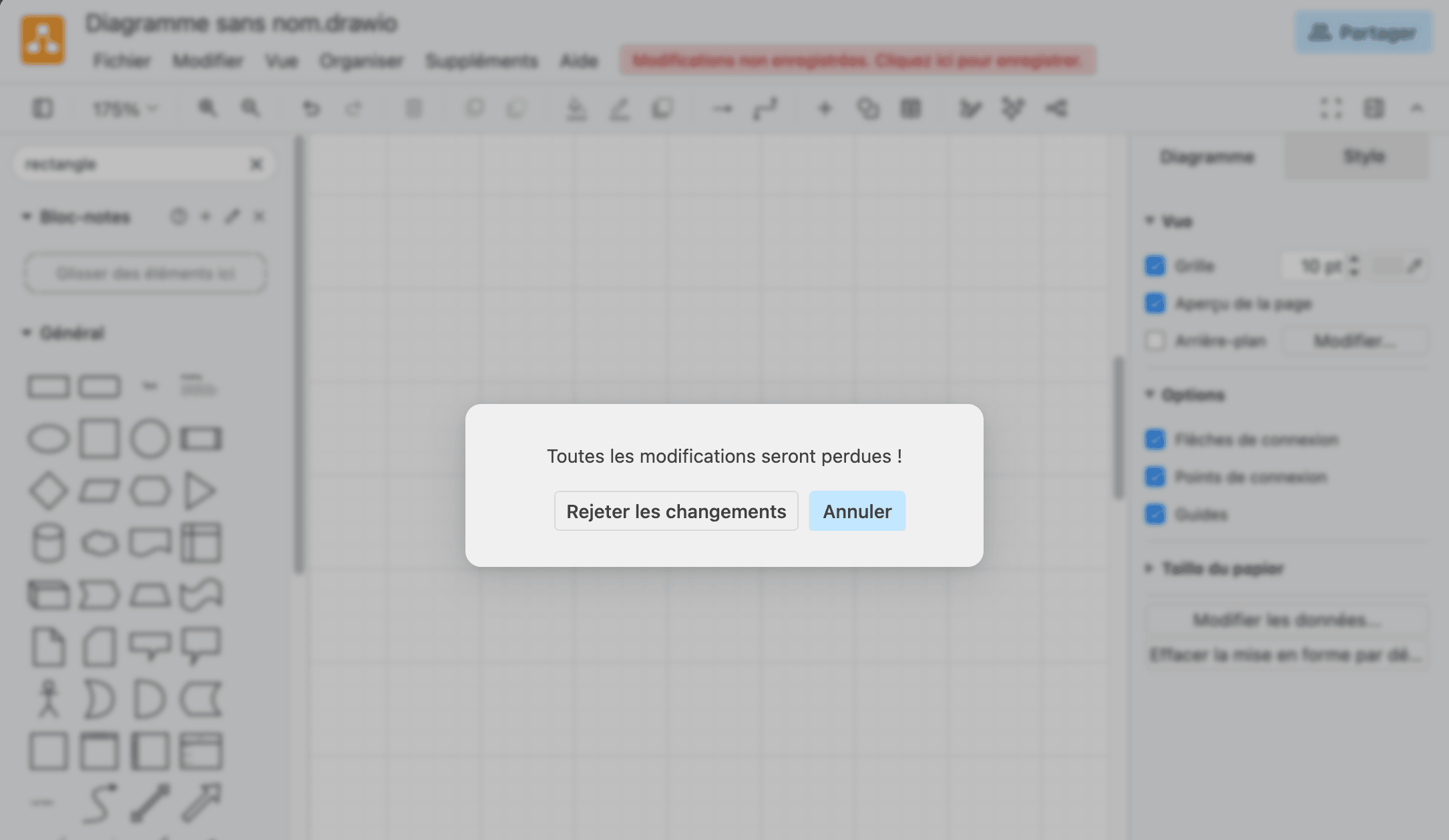Toggle the Grille checkbox
This screenshot has width=1449, height=840.
(1155, 266)
